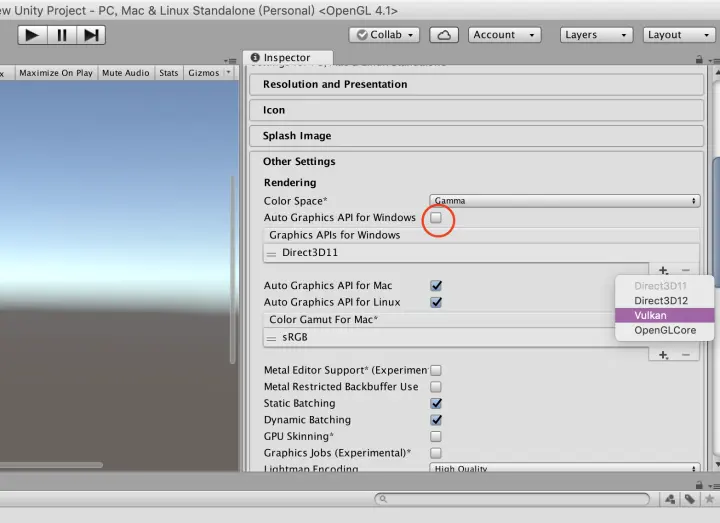
Task: Add a color gamut with plus
Action: [x=663, y=354]
